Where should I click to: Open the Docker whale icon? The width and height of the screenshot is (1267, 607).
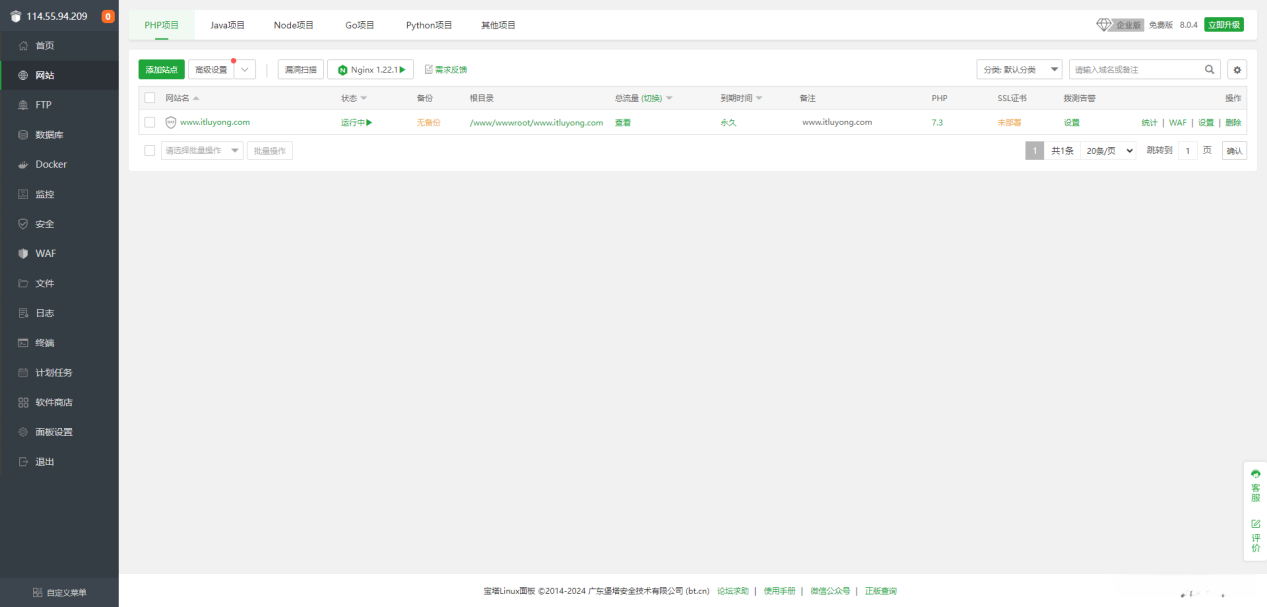point(24,164)
